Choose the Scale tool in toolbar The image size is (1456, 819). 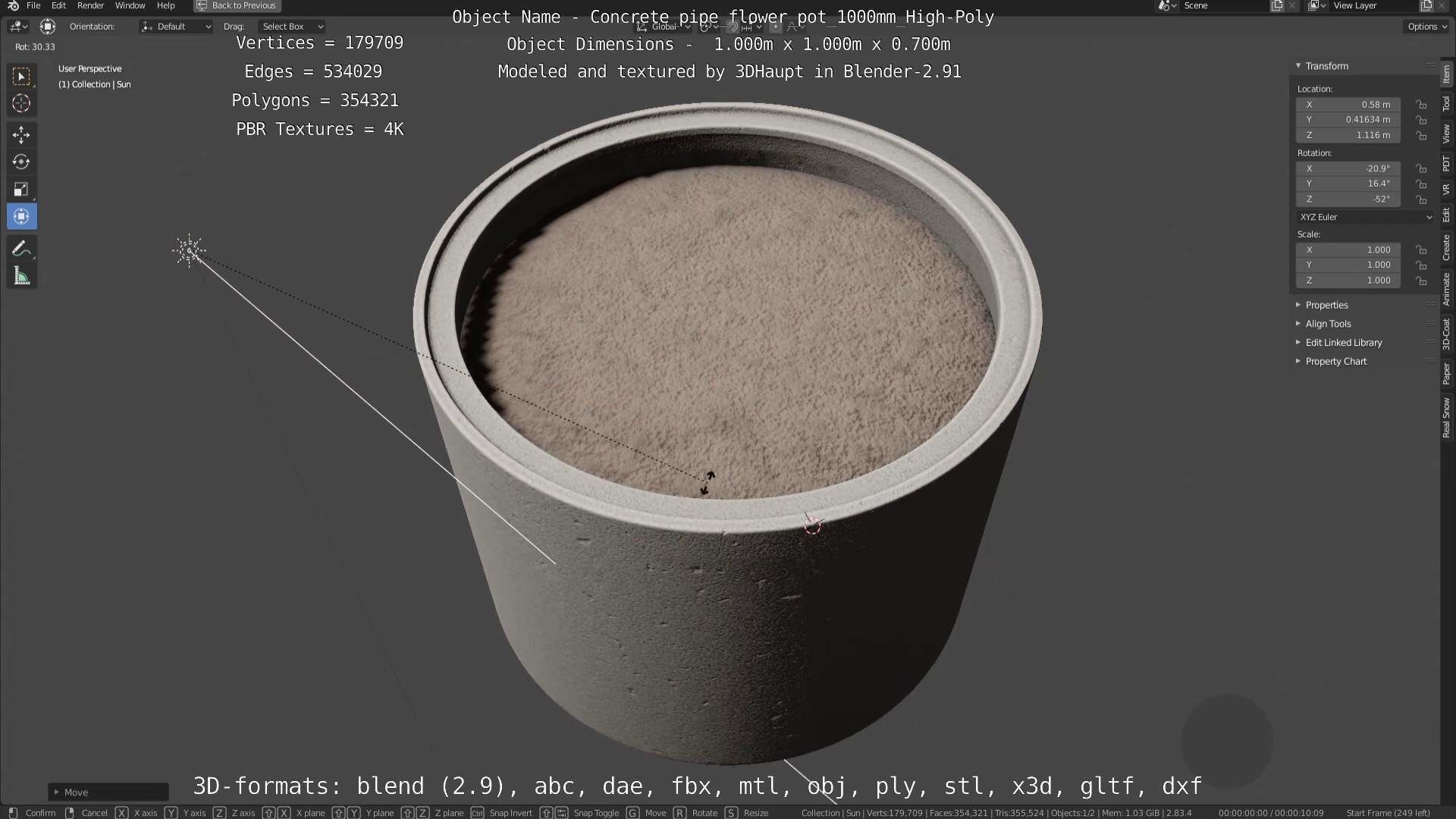pyautogui.click(x=21, y=190)
